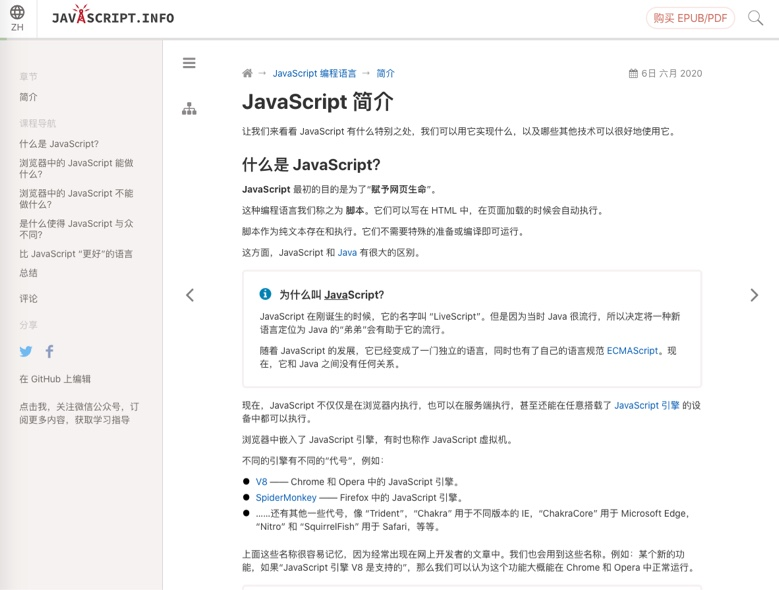Jump to 是什么使得 JavaScript 与众不同? section
Image resolution: width=779 pixels, height=590 pixels.
[x=76, y=229]
